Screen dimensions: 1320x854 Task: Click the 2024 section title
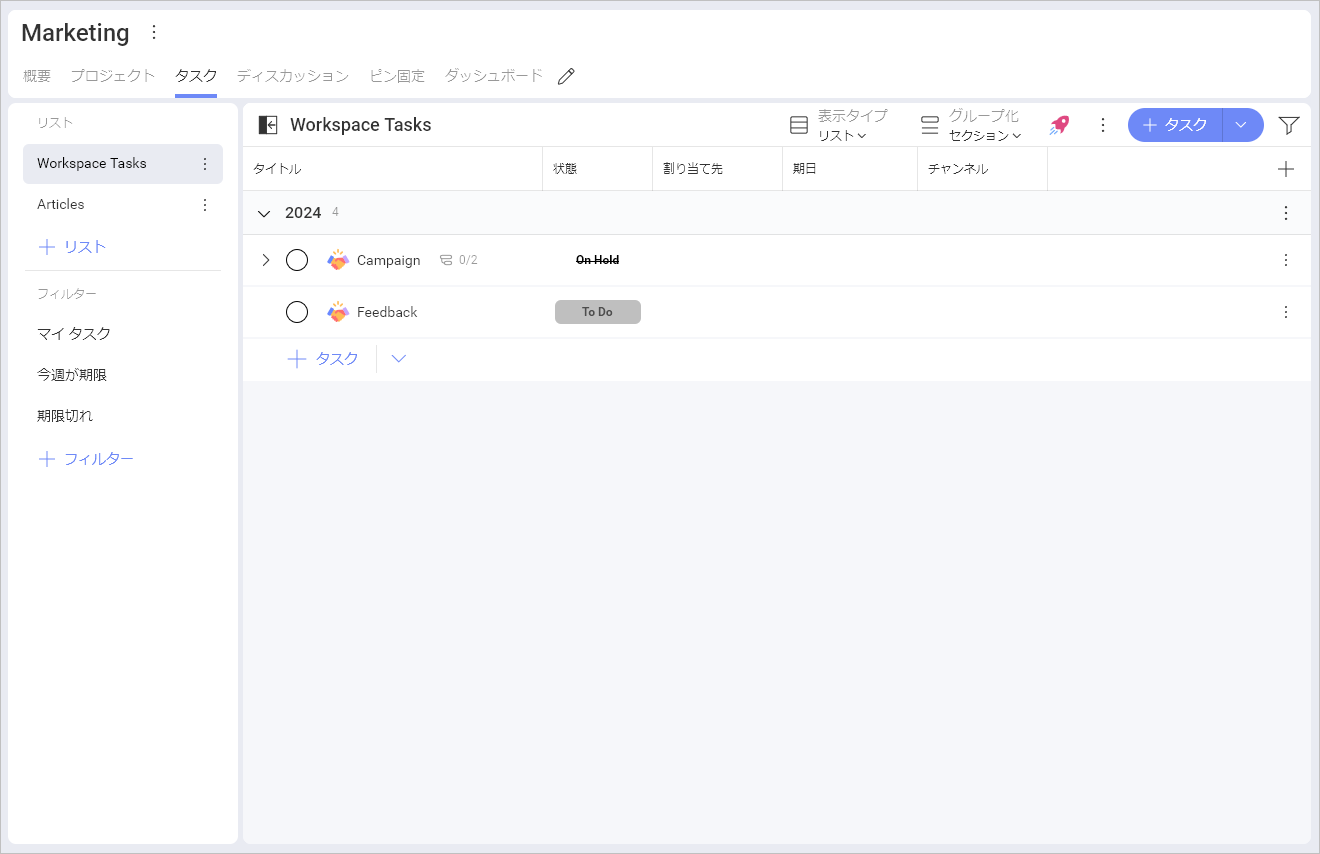(x=303, y=213)
